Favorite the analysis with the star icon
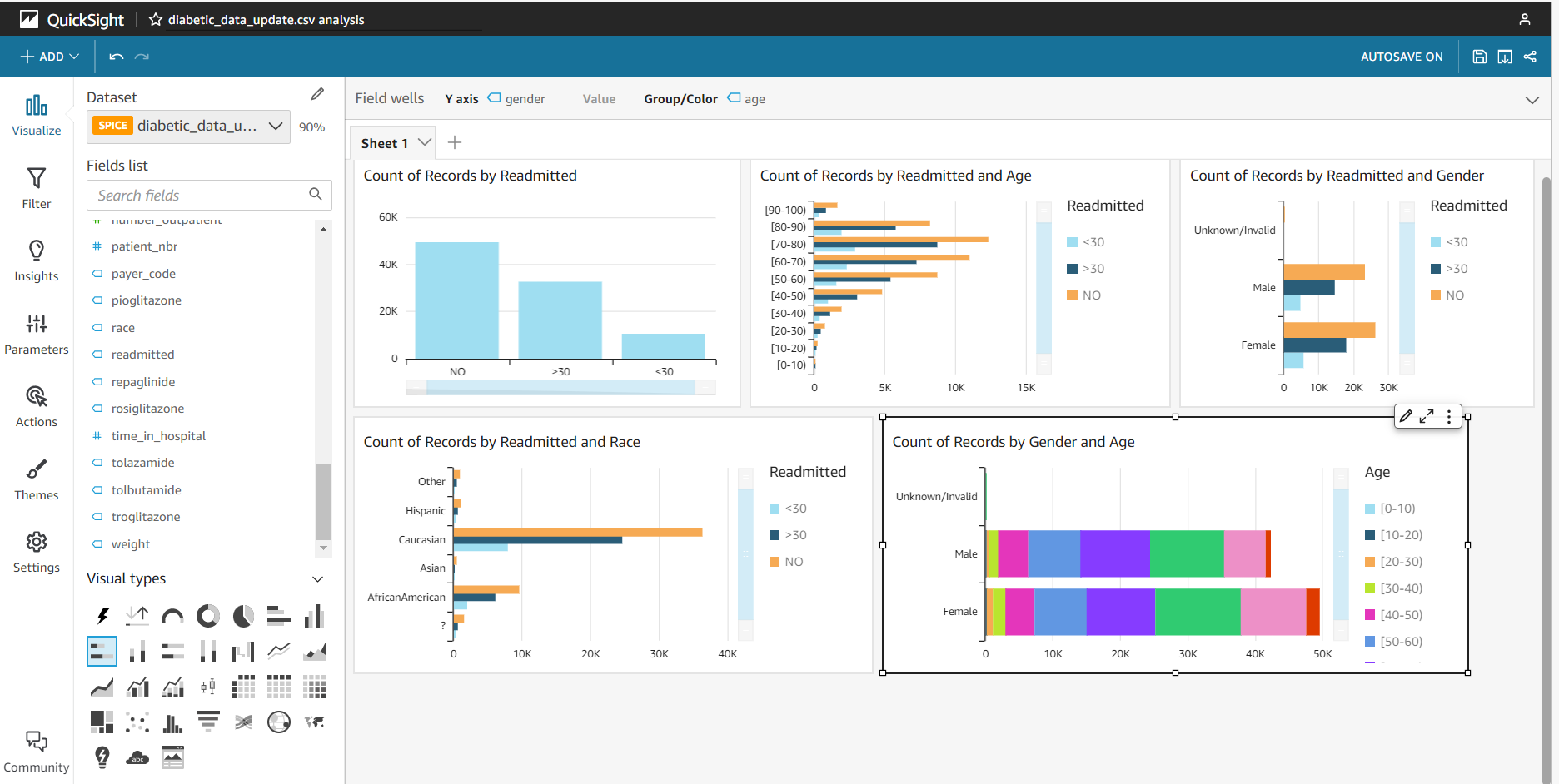 click(156, 19)
